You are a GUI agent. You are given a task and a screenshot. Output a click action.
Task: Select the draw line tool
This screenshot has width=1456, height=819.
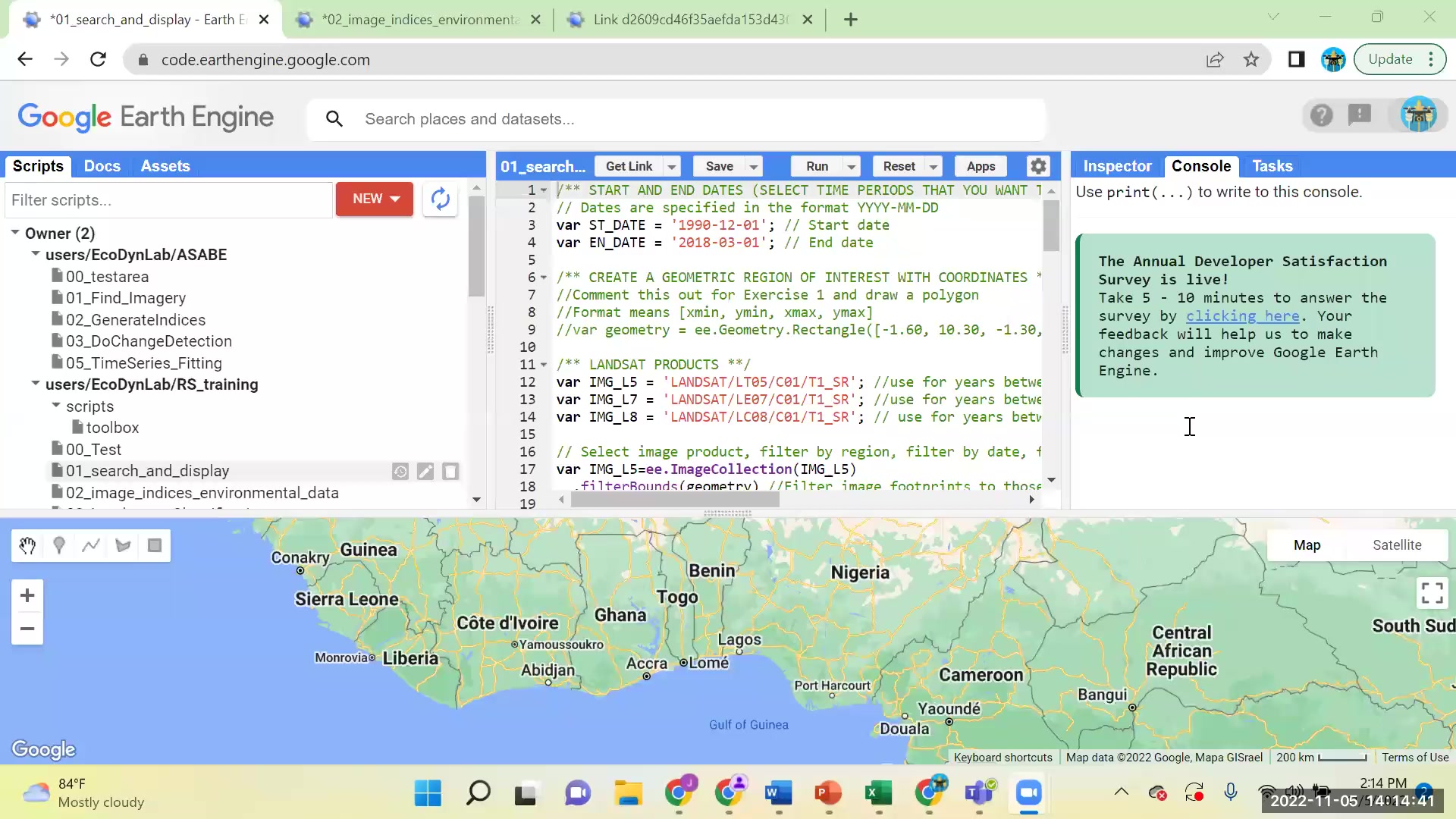click(91, 546)
